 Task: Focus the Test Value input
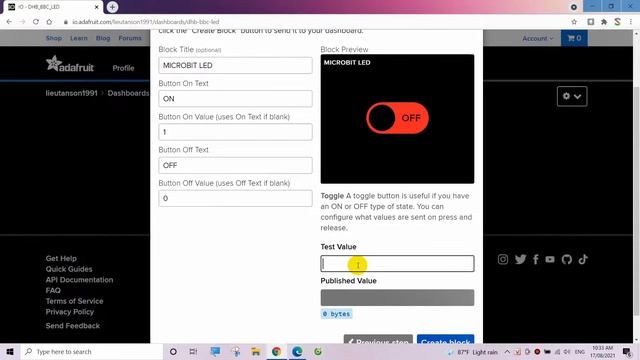point(397,264)
